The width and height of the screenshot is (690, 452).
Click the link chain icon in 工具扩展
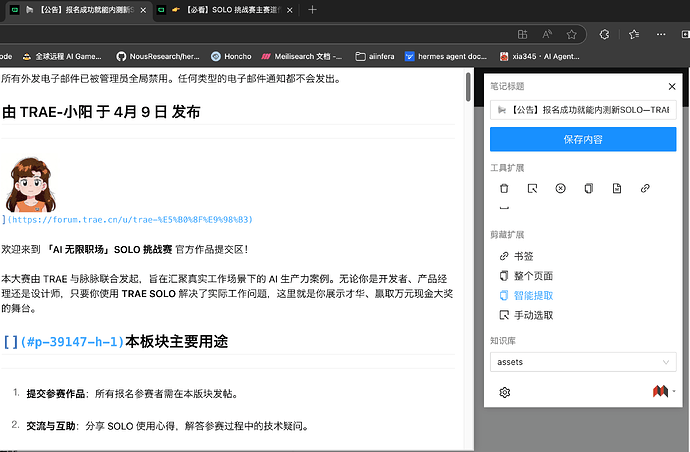pos(645,188)
